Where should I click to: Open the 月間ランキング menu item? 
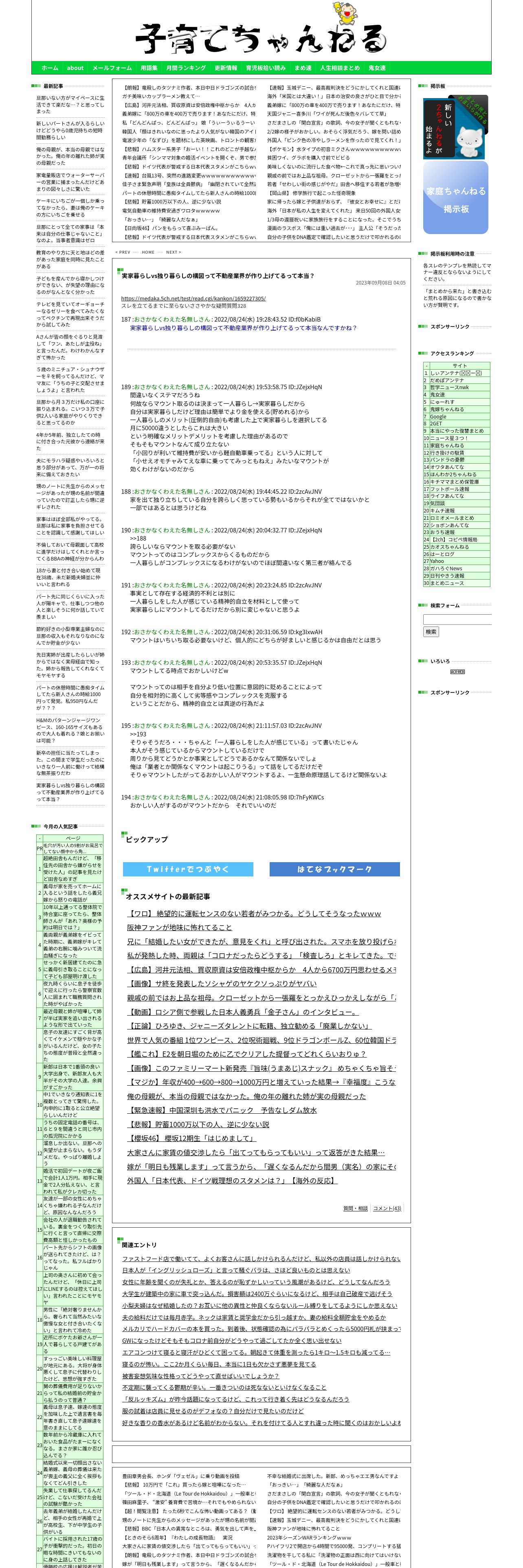point(186,68)
